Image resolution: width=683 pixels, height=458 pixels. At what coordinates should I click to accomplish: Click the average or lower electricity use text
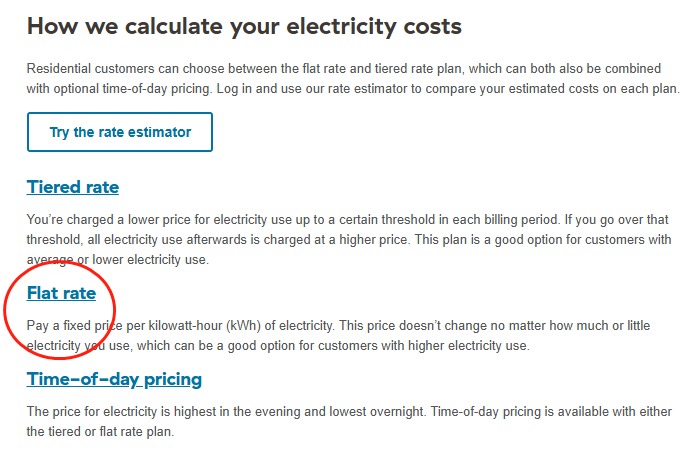(118, 260)
